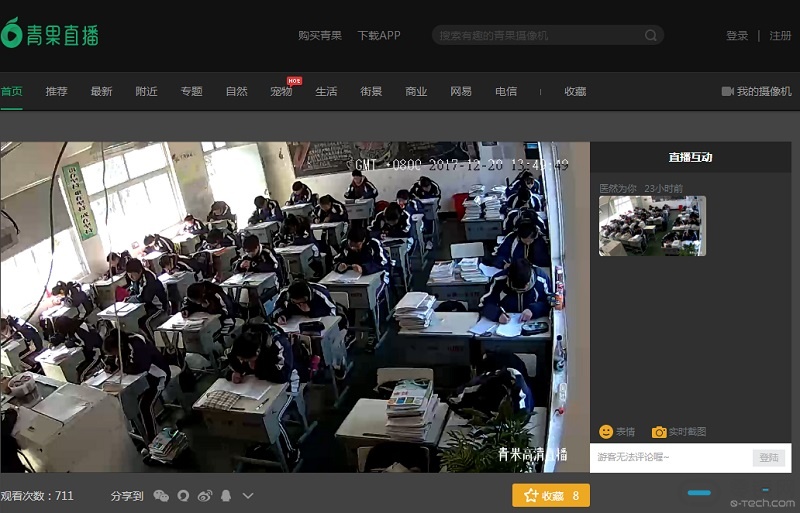The height and width of the screenshot is (513, 800).
Task: Switch to the 推荐 tab
Action: click(x=56, y=91)
